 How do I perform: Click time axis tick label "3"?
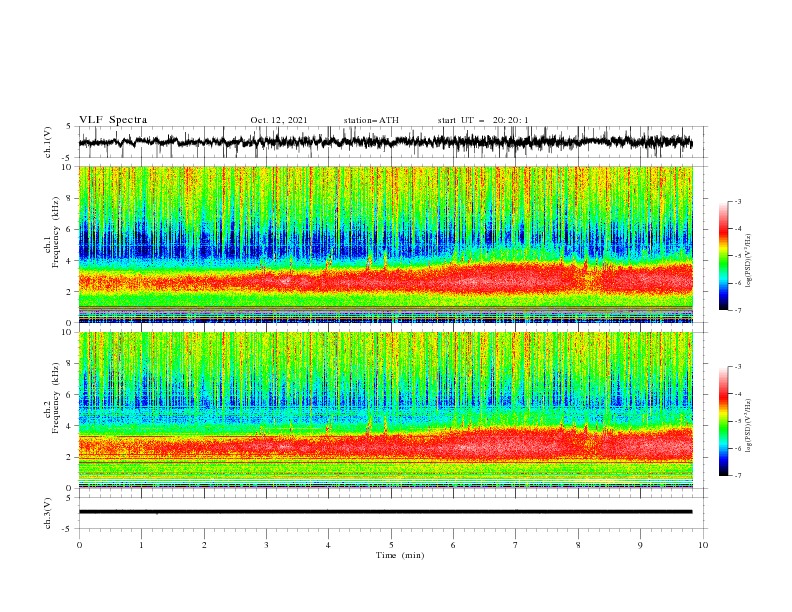[266, 545]
